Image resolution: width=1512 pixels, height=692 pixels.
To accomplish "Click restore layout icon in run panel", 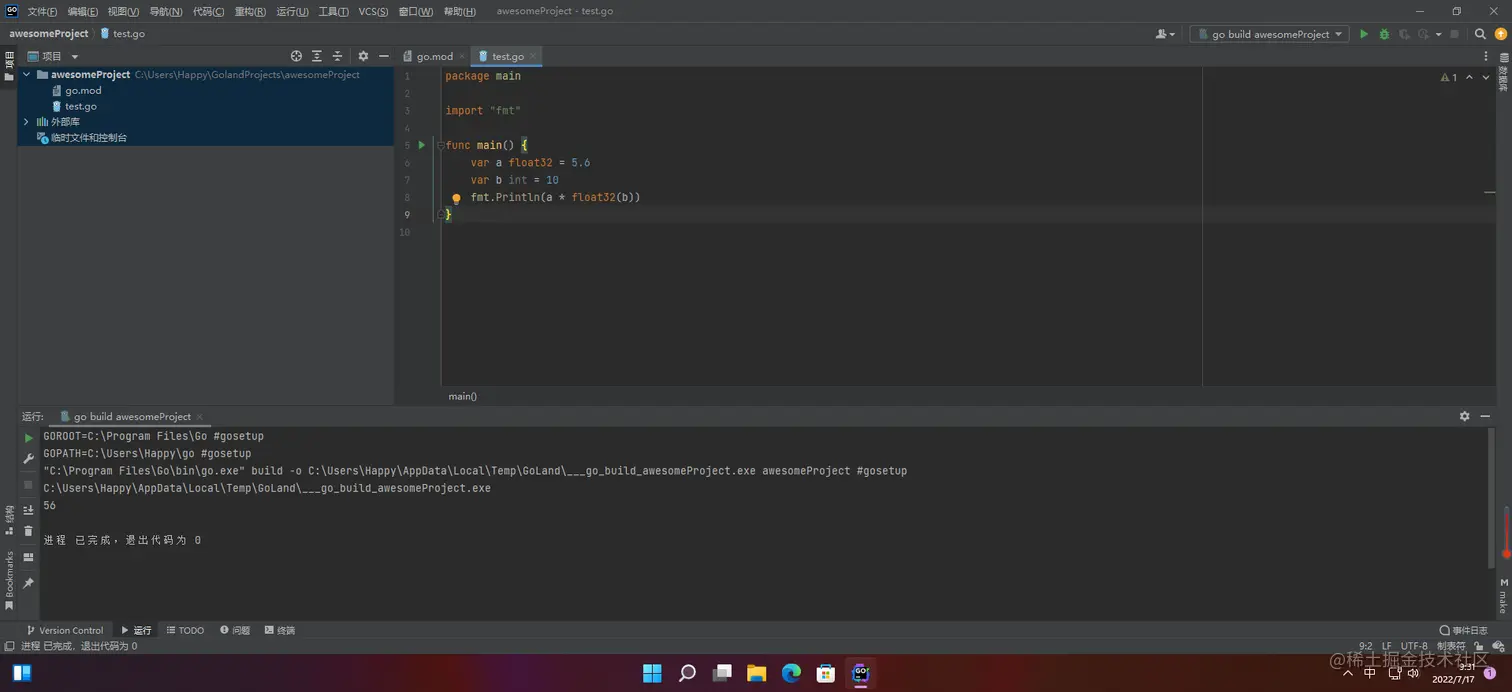I will click(x=28, y=557).
